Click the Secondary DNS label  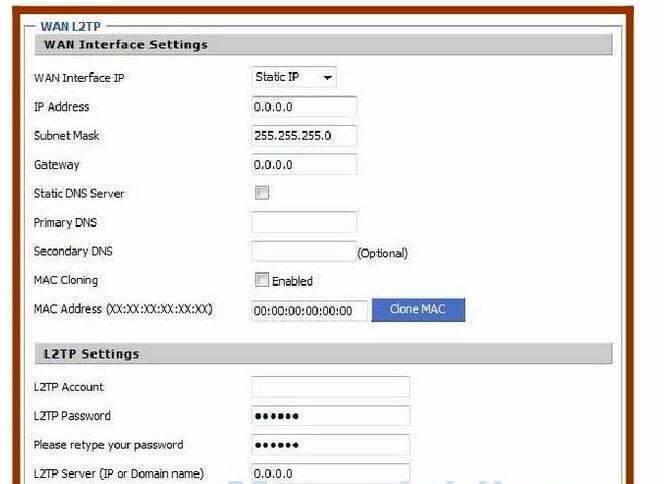pyautogui.click(x=73, y=251)
